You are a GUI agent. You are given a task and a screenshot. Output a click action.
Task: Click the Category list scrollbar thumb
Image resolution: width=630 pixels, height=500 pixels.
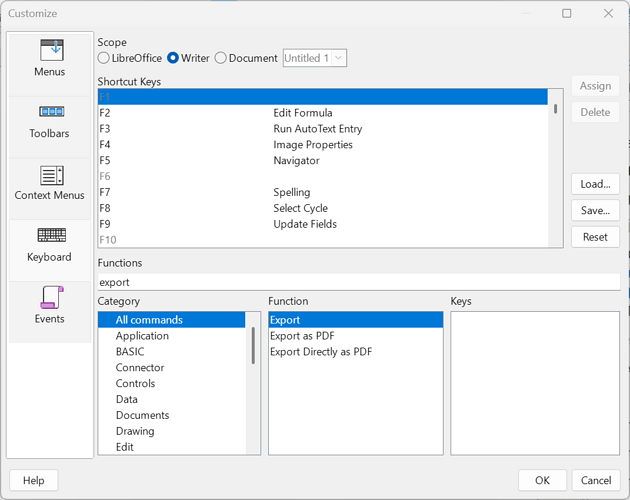pos(253,345)
